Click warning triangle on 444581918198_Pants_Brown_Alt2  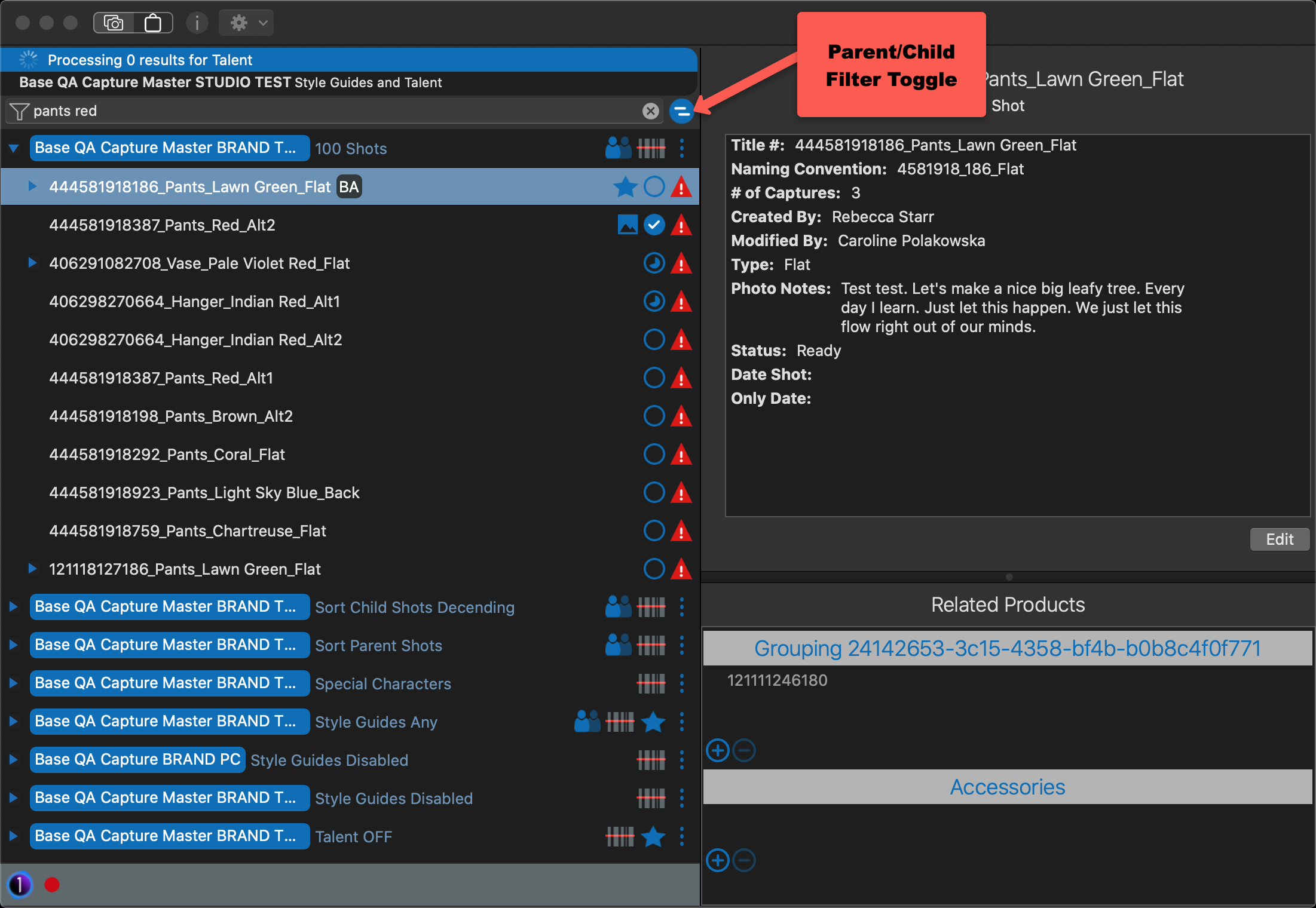681,416
